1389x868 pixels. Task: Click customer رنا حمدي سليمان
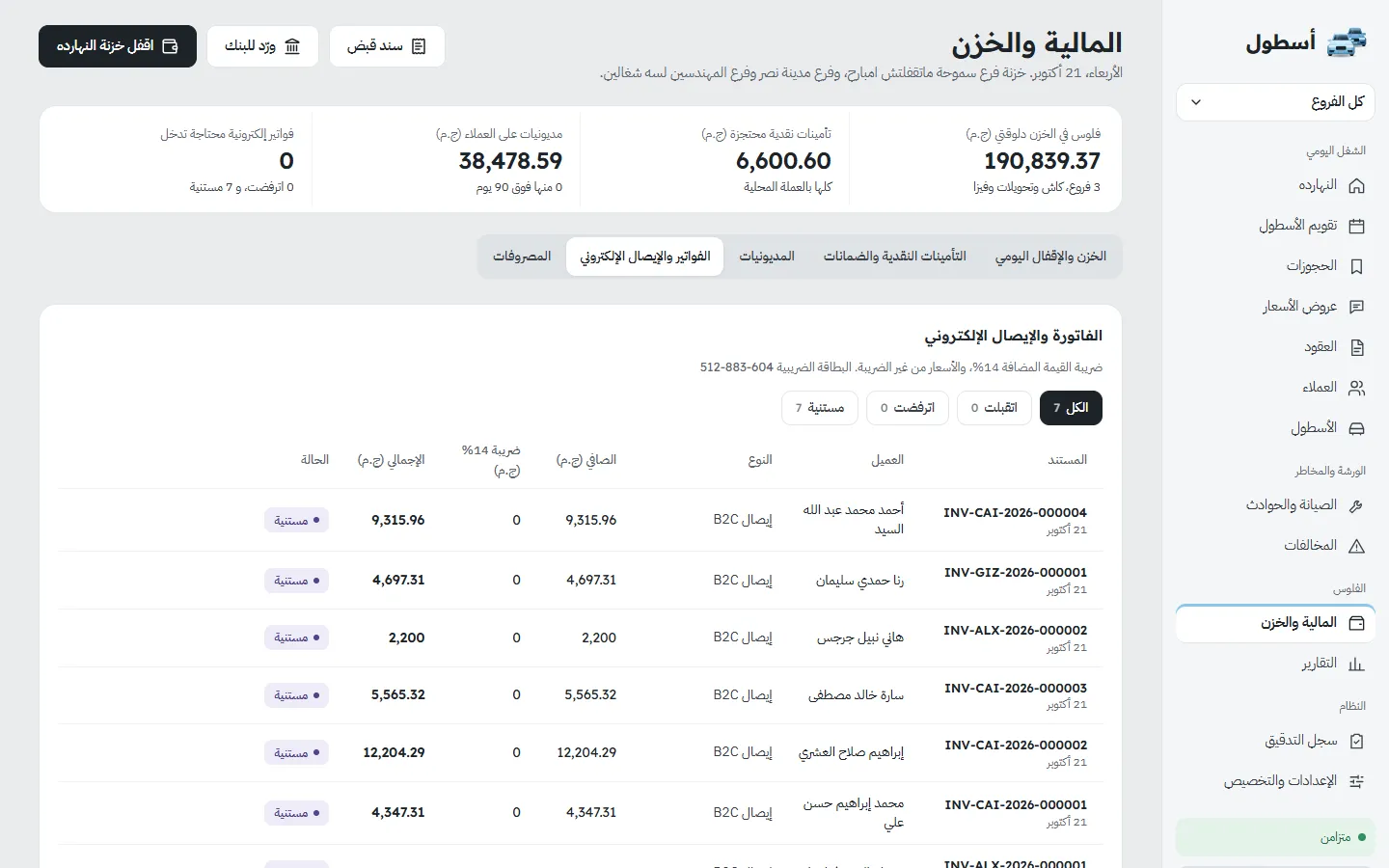(x=859, y=581)
